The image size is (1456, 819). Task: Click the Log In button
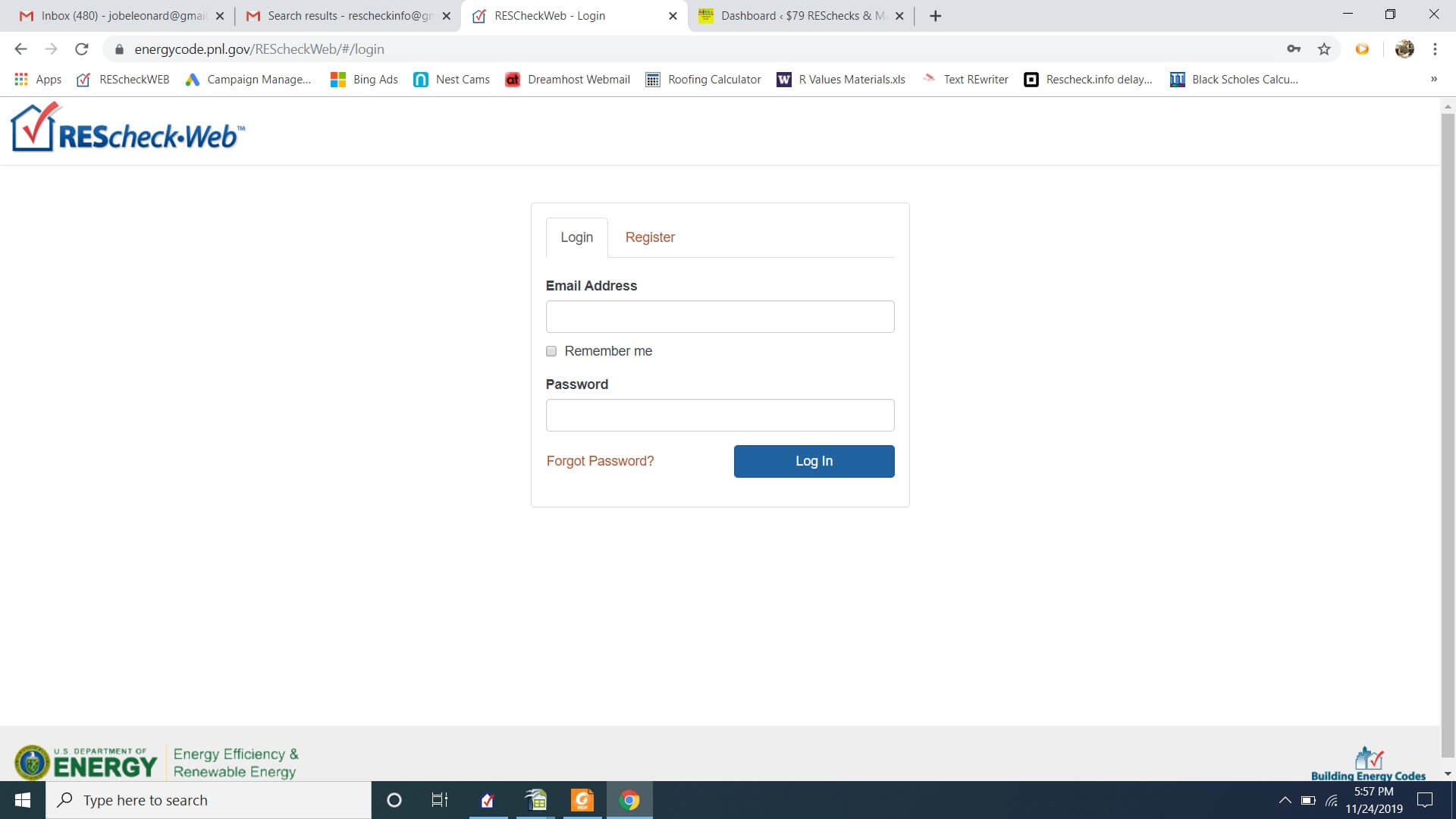[814, 461]
